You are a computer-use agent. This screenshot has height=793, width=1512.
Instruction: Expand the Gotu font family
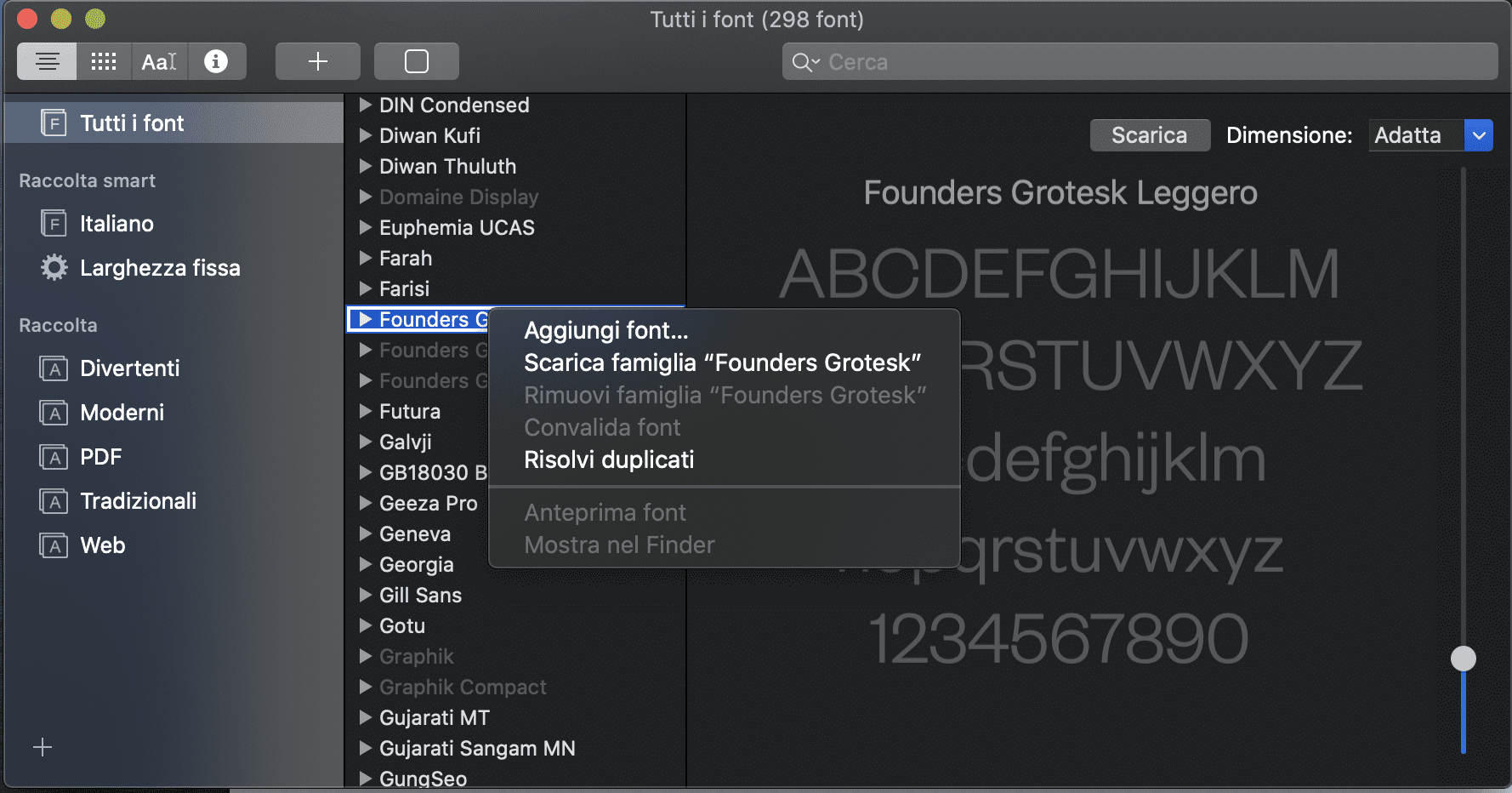pyautogui.click(x=366, y=625)
